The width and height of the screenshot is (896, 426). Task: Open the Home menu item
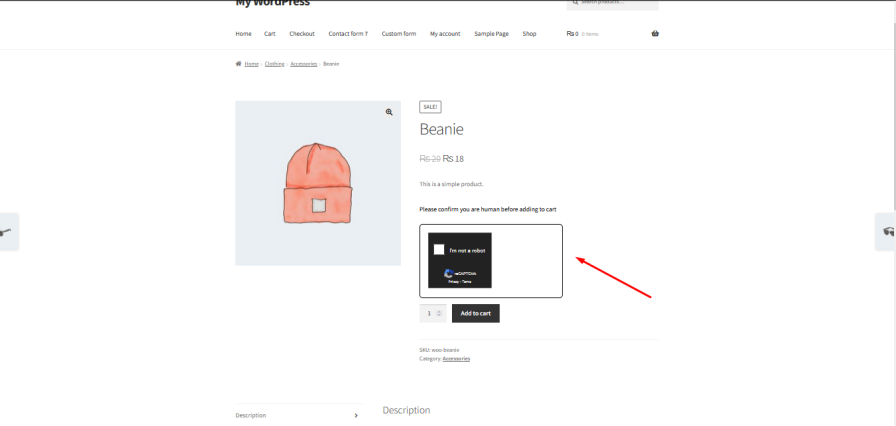click(243, 34)
